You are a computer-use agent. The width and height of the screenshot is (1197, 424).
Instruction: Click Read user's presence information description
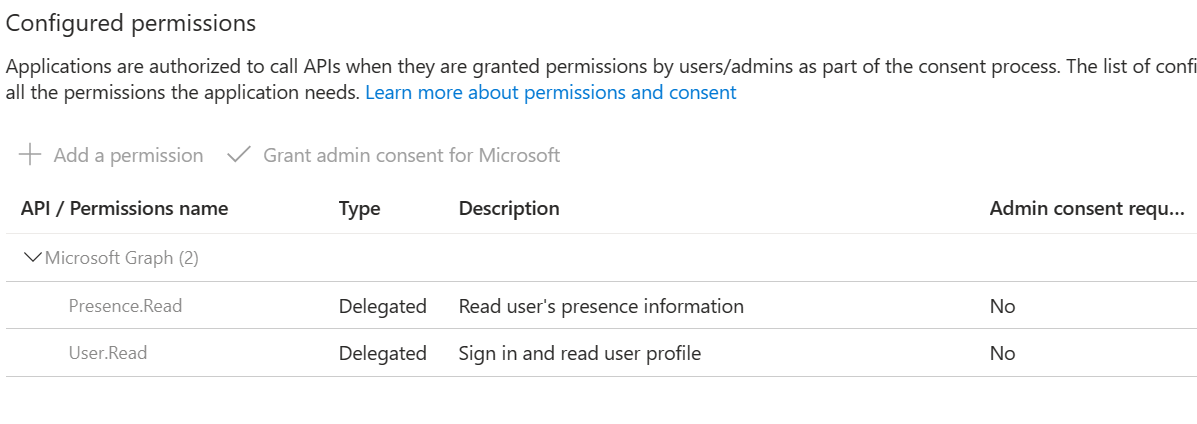pos(600,306)
